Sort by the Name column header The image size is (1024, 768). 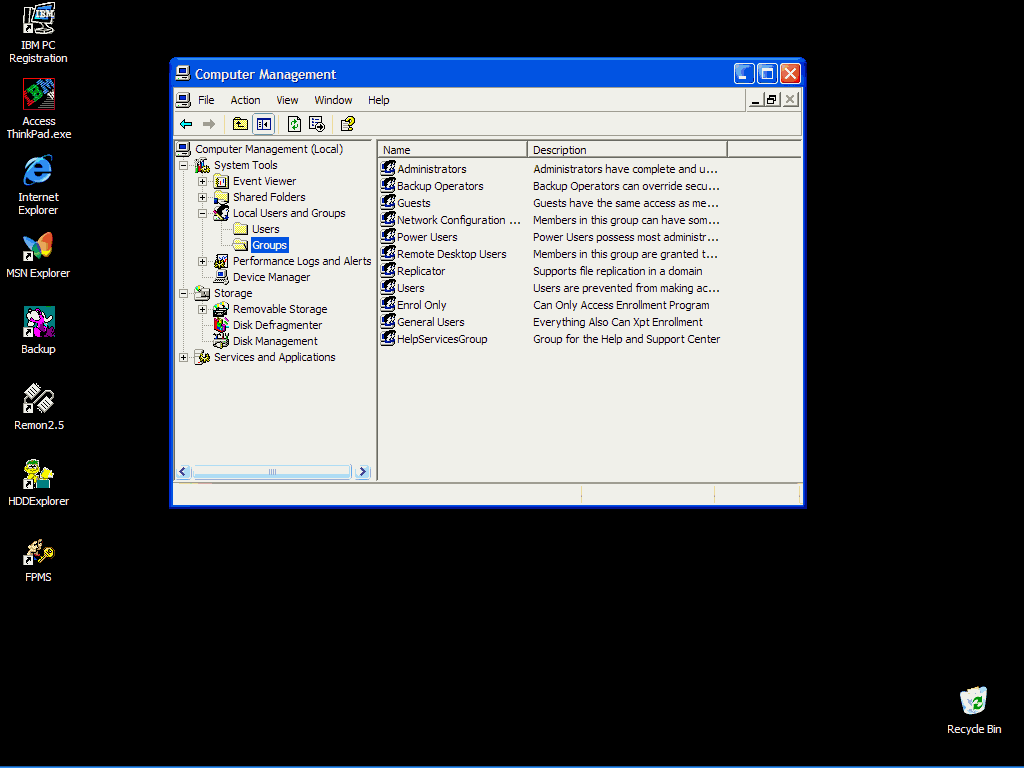[452, 150]
